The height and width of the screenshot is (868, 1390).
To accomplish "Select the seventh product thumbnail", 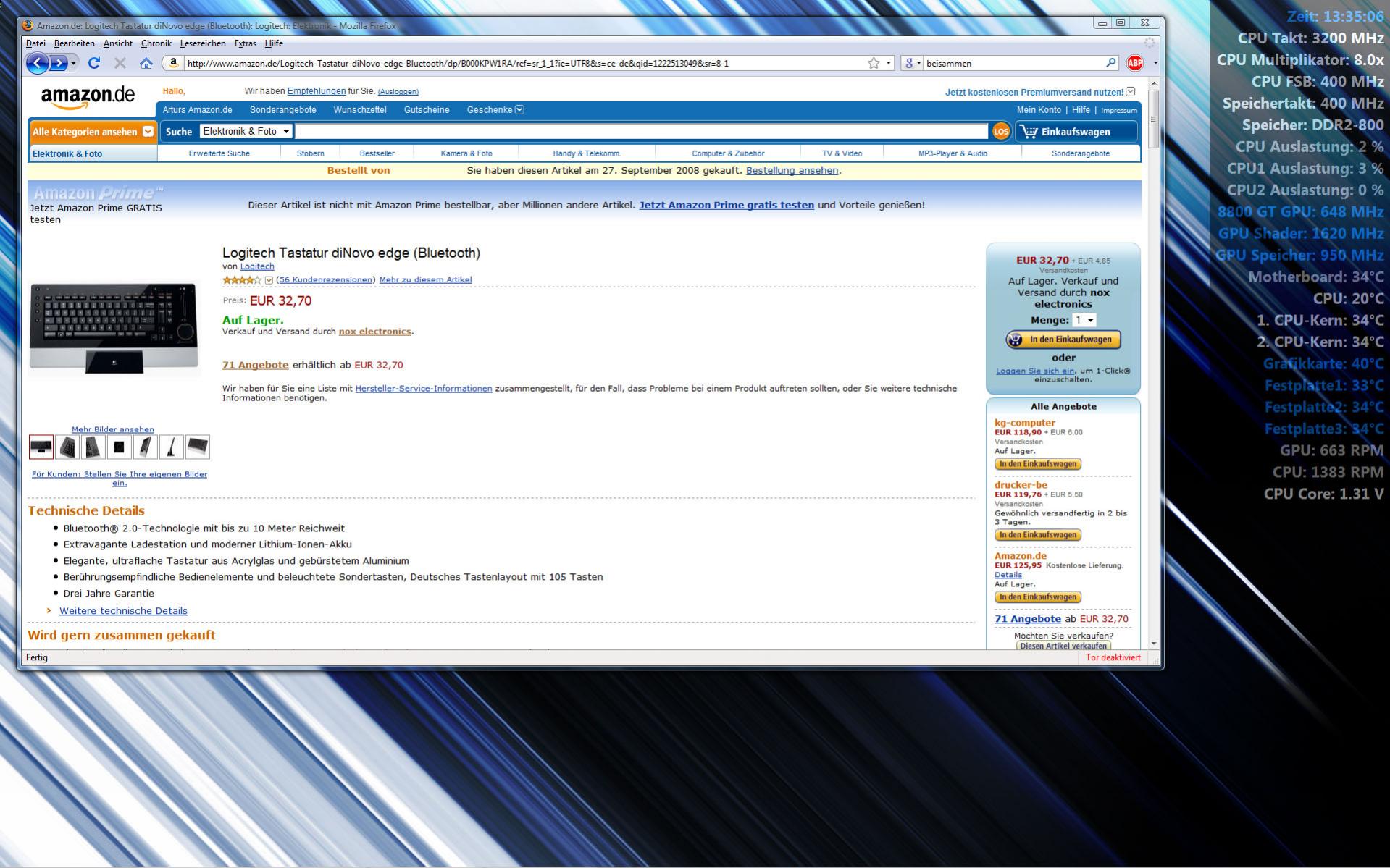I will (198, 447).
